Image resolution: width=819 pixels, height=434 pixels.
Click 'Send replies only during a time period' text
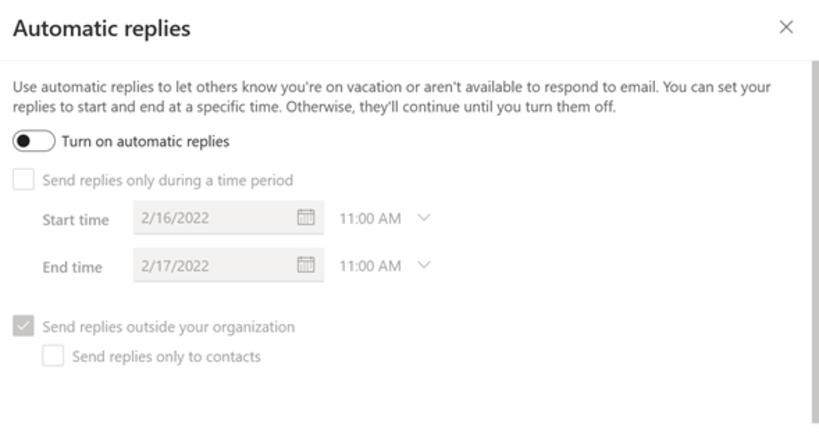tap(167, 181)
